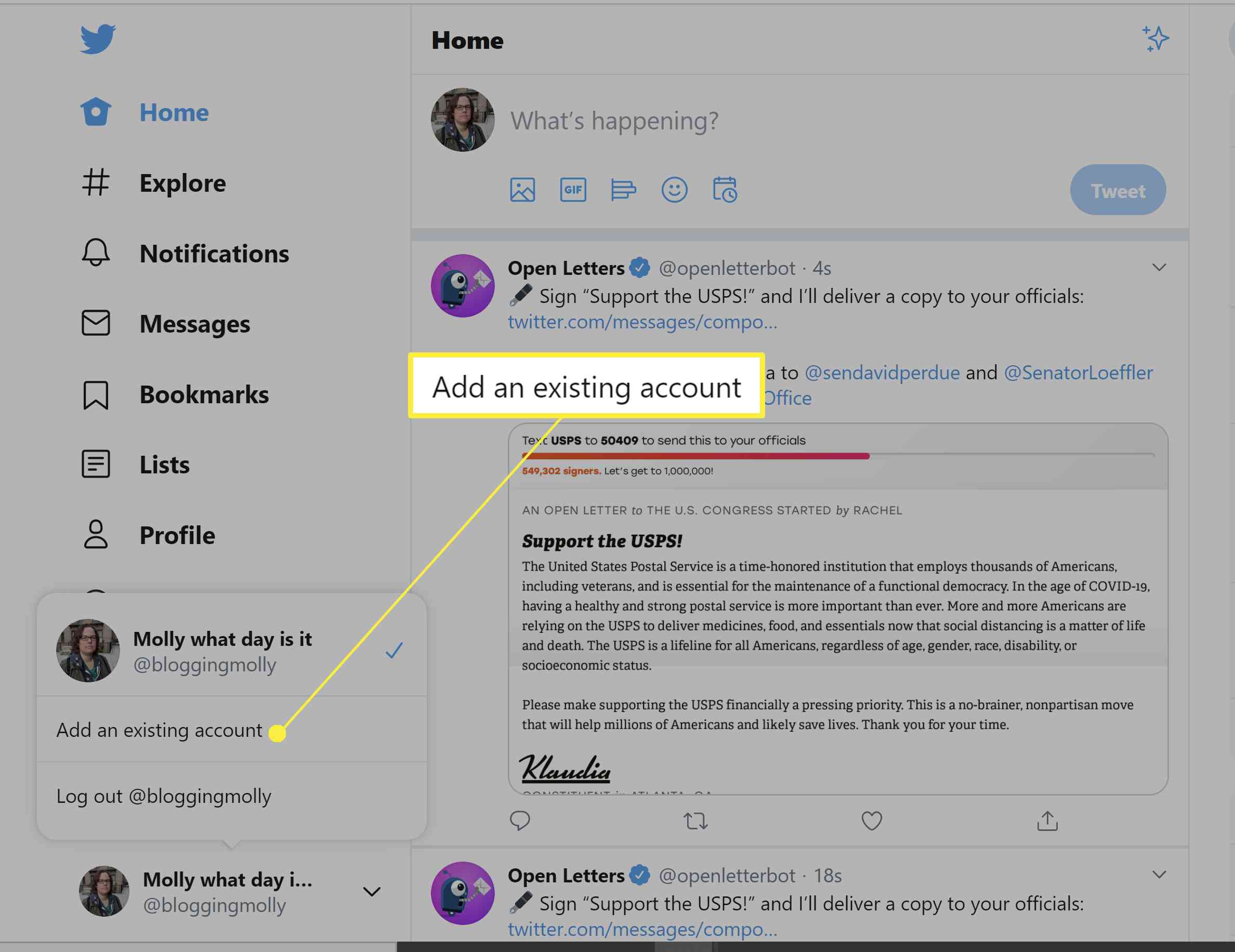Click the Tweet compose button
The width and height of the screenshot is (1235, 952).
click(1118, 190)
